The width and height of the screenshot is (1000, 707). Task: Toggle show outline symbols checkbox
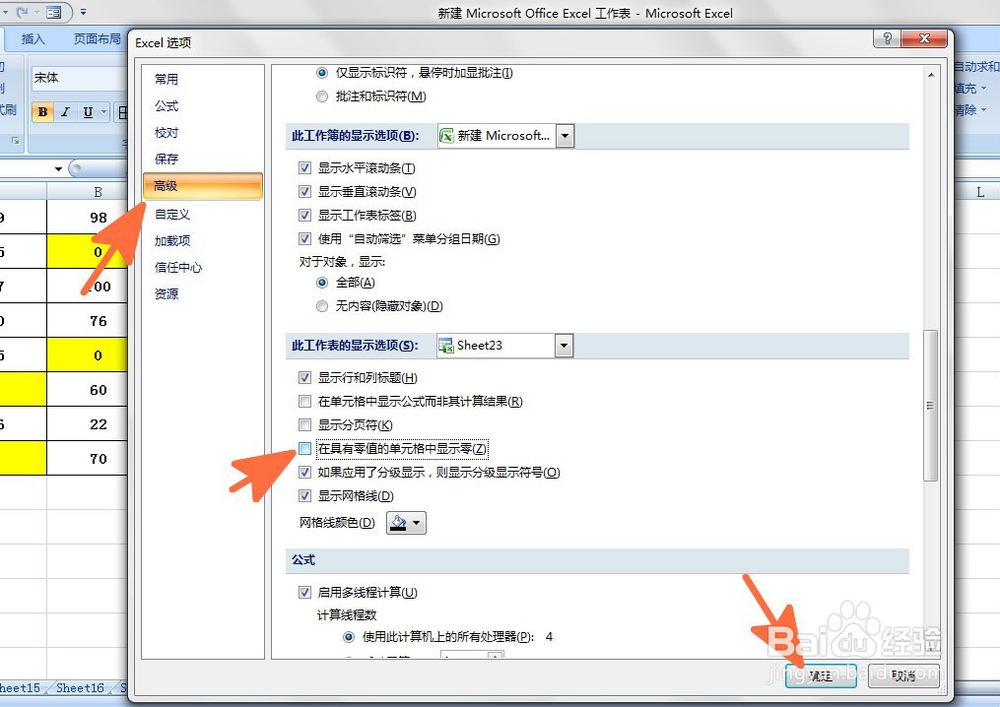coord(305,472)
